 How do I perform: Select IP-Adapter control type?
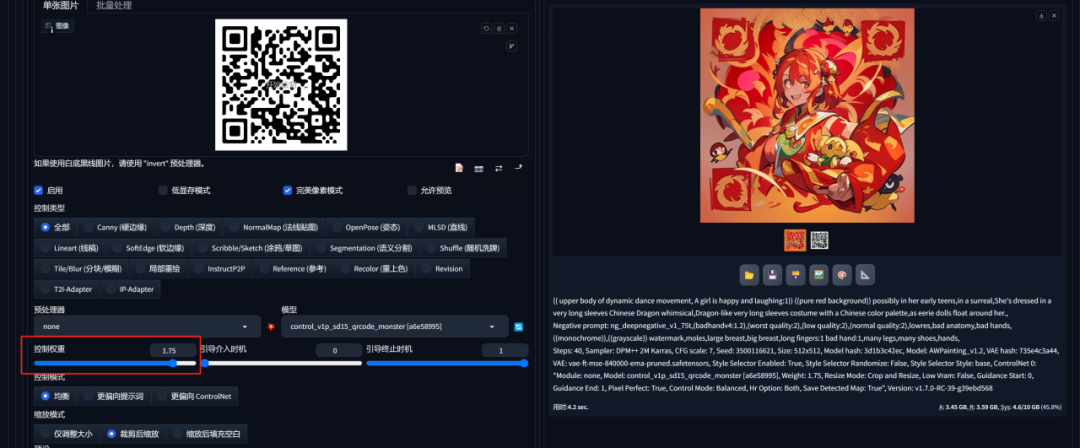(130, 289)
